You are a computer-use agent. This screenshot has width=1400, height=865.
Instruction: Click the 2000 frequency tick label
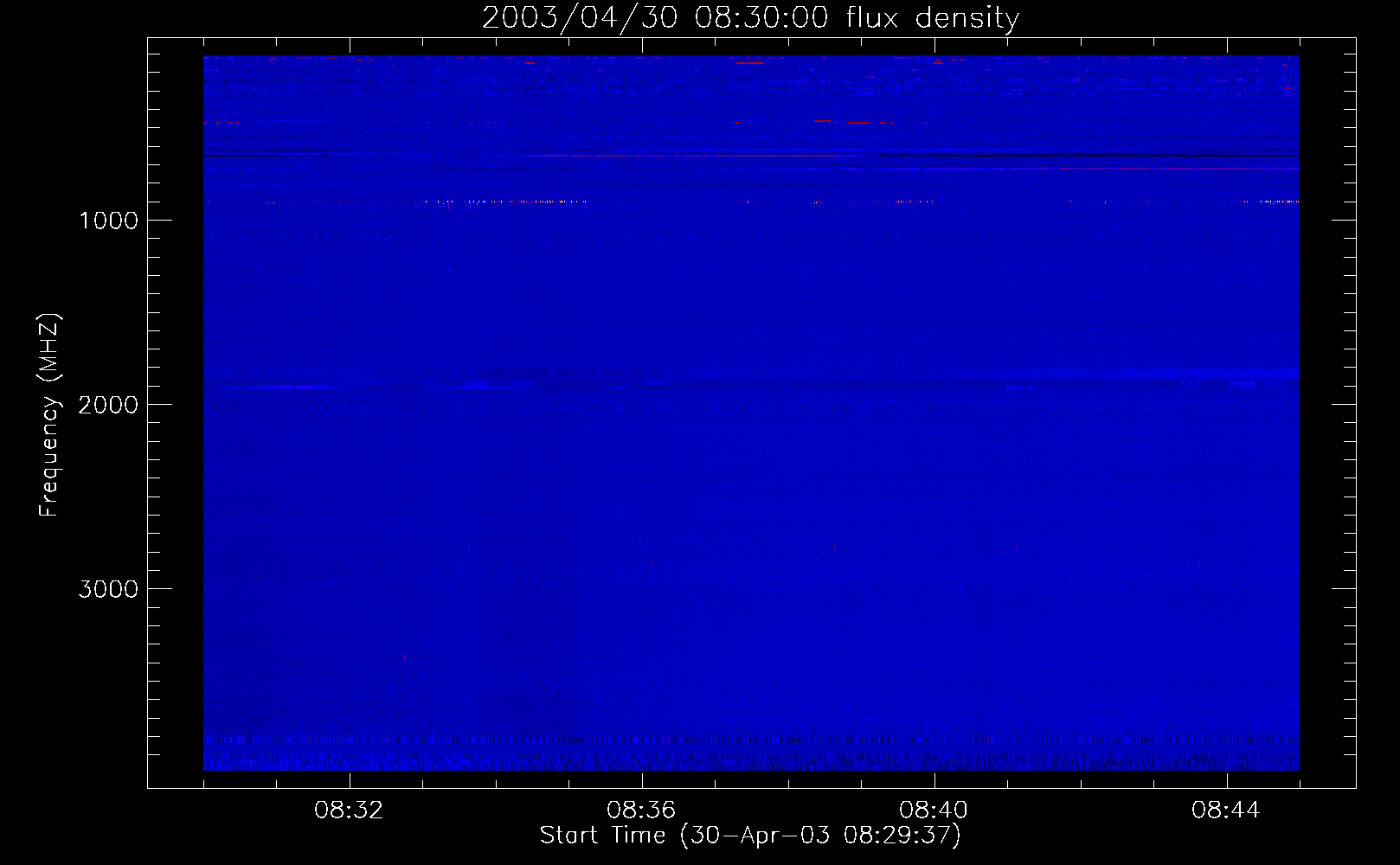click(x=108, y=405)
